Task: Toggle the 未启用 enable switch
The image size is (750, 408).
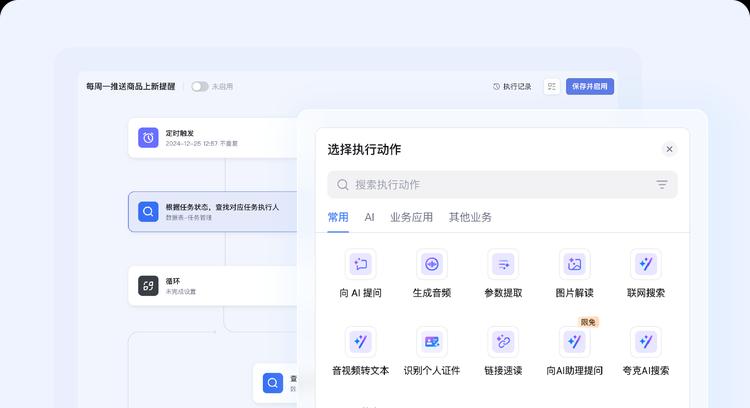Action: (x=200, y=87)
